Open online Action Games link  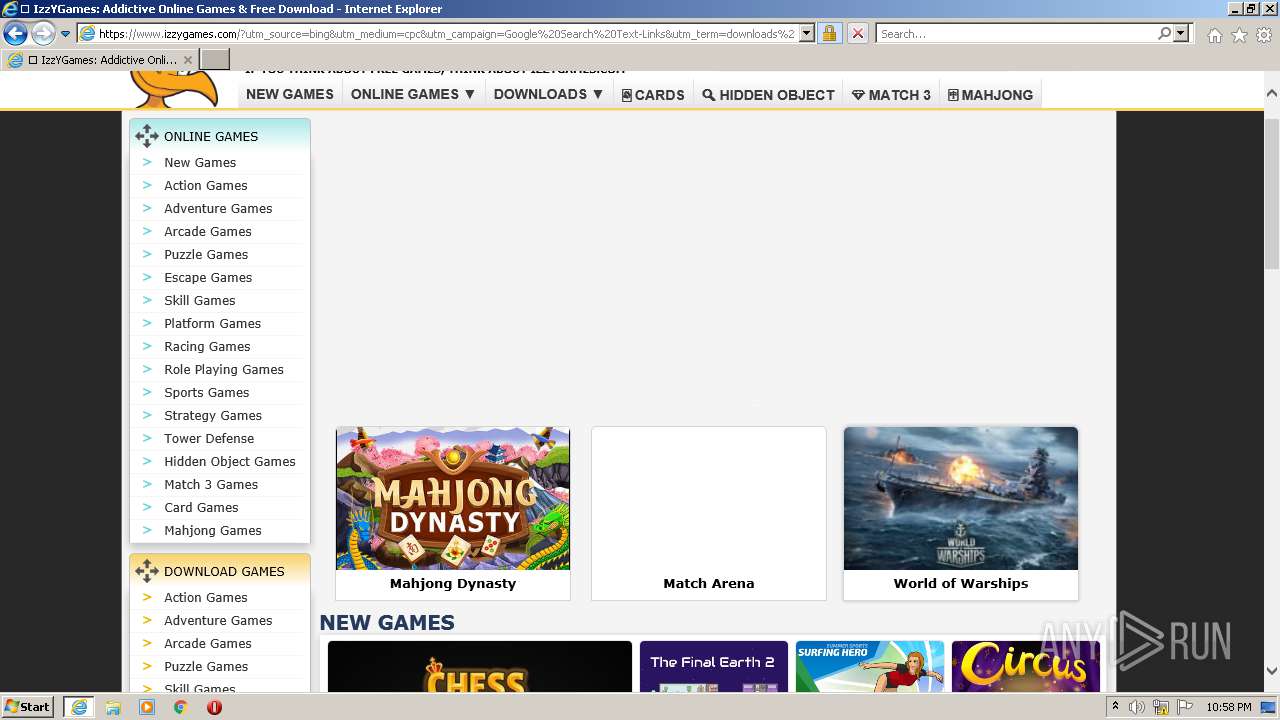[205, 185]
